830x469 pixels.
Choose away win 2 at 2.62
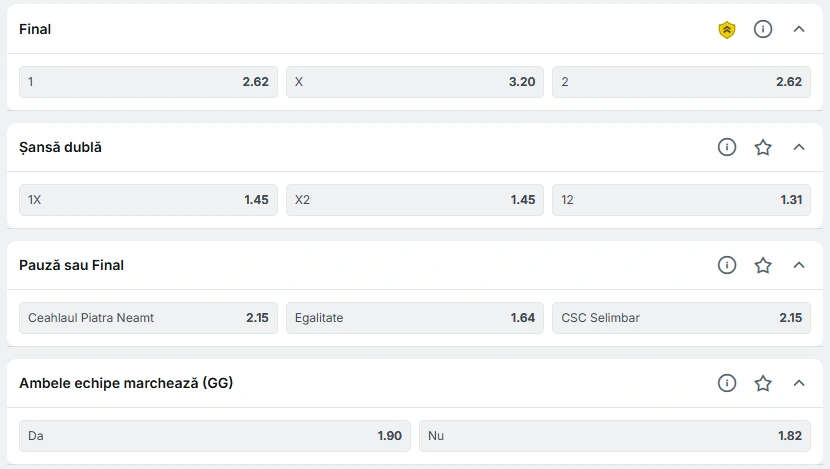click(x=681, y=82)
